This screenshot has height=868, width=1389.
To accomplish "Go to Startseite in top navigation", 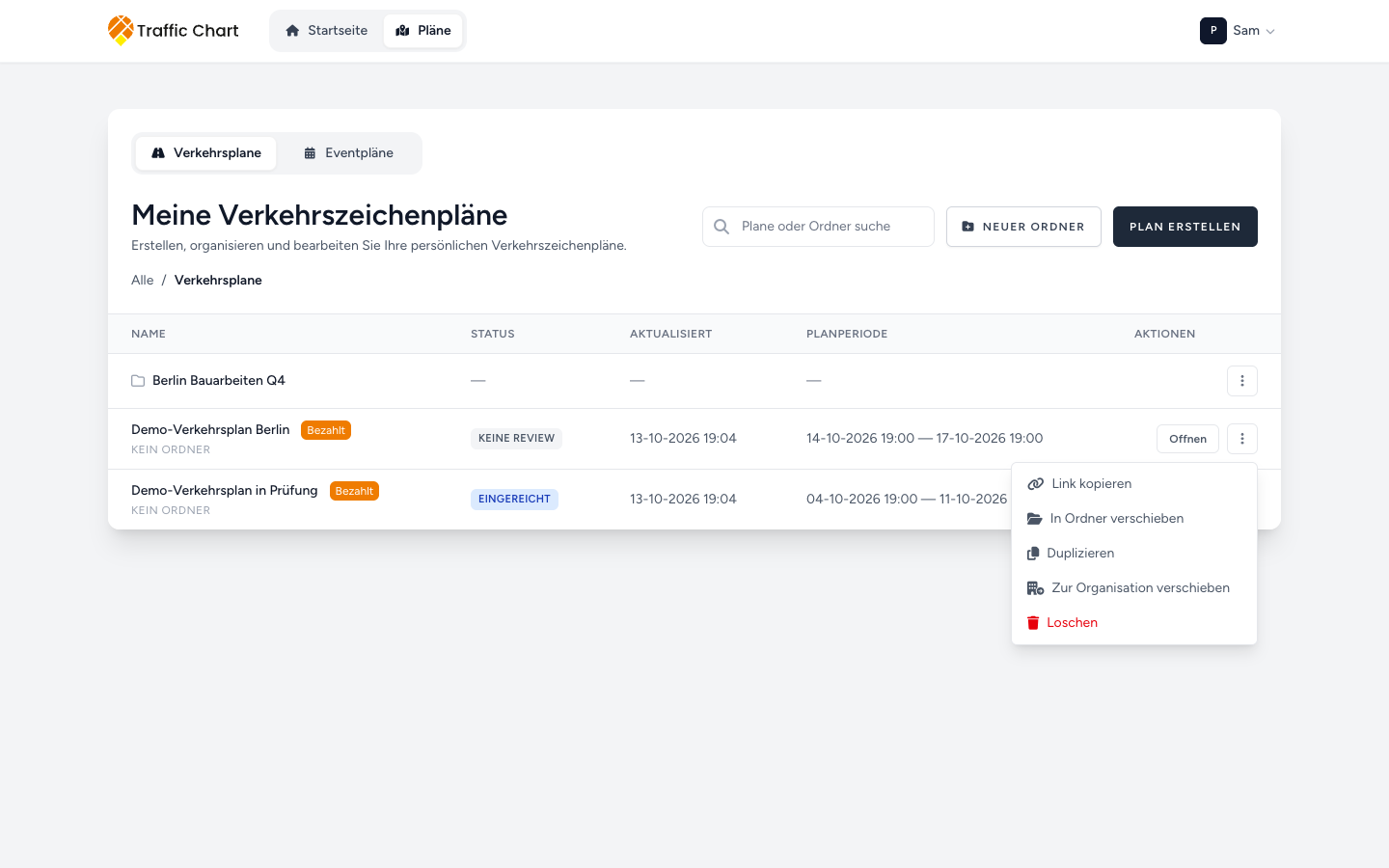I will click(327, 31).
